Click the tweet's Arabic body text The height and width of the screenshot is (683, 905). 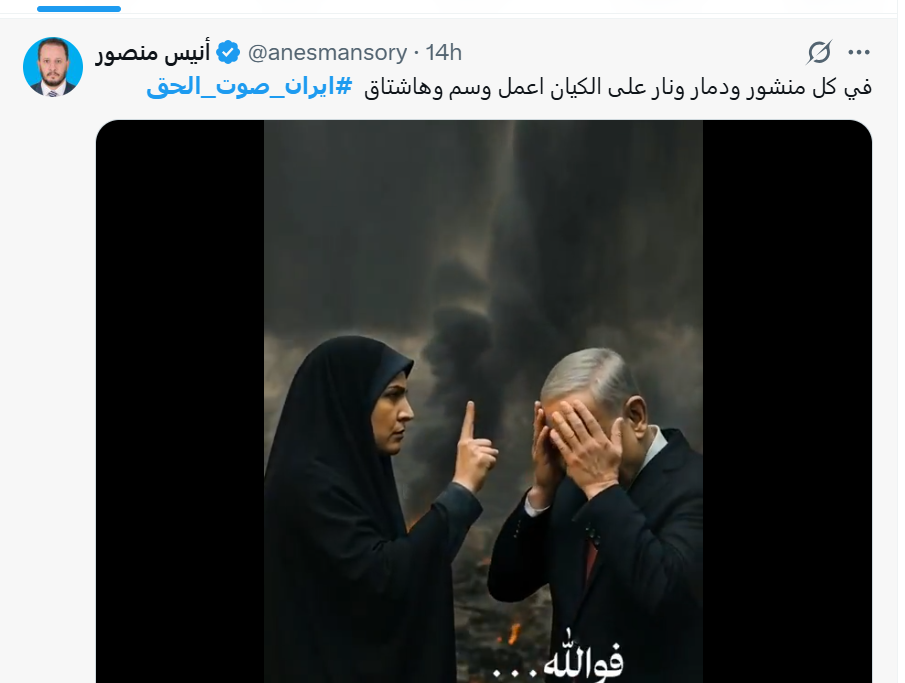[x=618, y=87]
